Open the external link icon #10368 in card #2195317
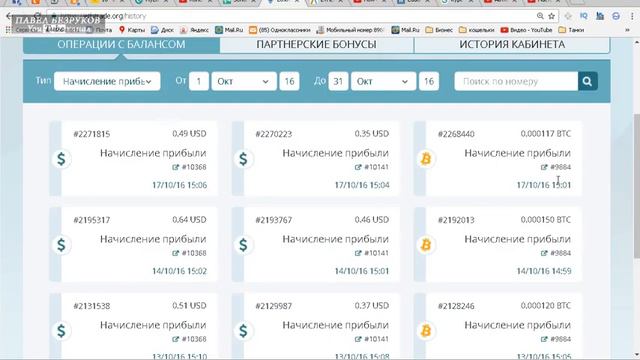The image size is (640, 360). click(x=176, y=253)
